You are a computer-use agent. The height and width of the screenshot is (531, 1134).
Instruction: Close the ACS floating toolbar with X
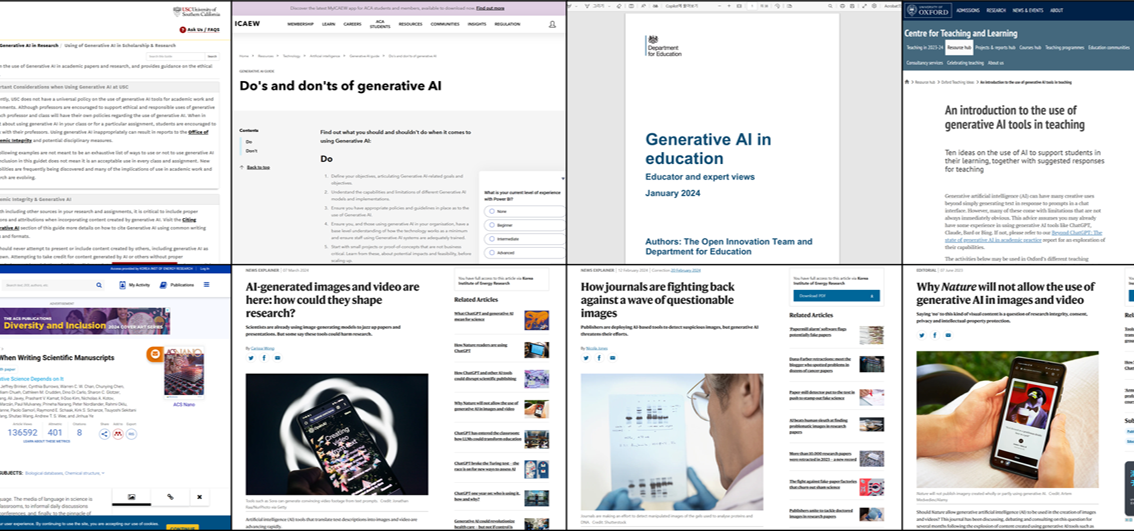(199, 497)
